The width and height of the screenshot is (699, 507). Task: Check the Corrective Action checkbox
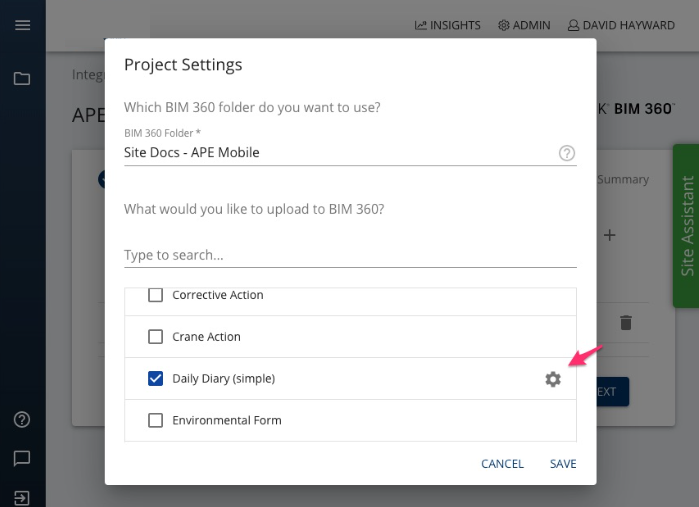coord(155,295)
